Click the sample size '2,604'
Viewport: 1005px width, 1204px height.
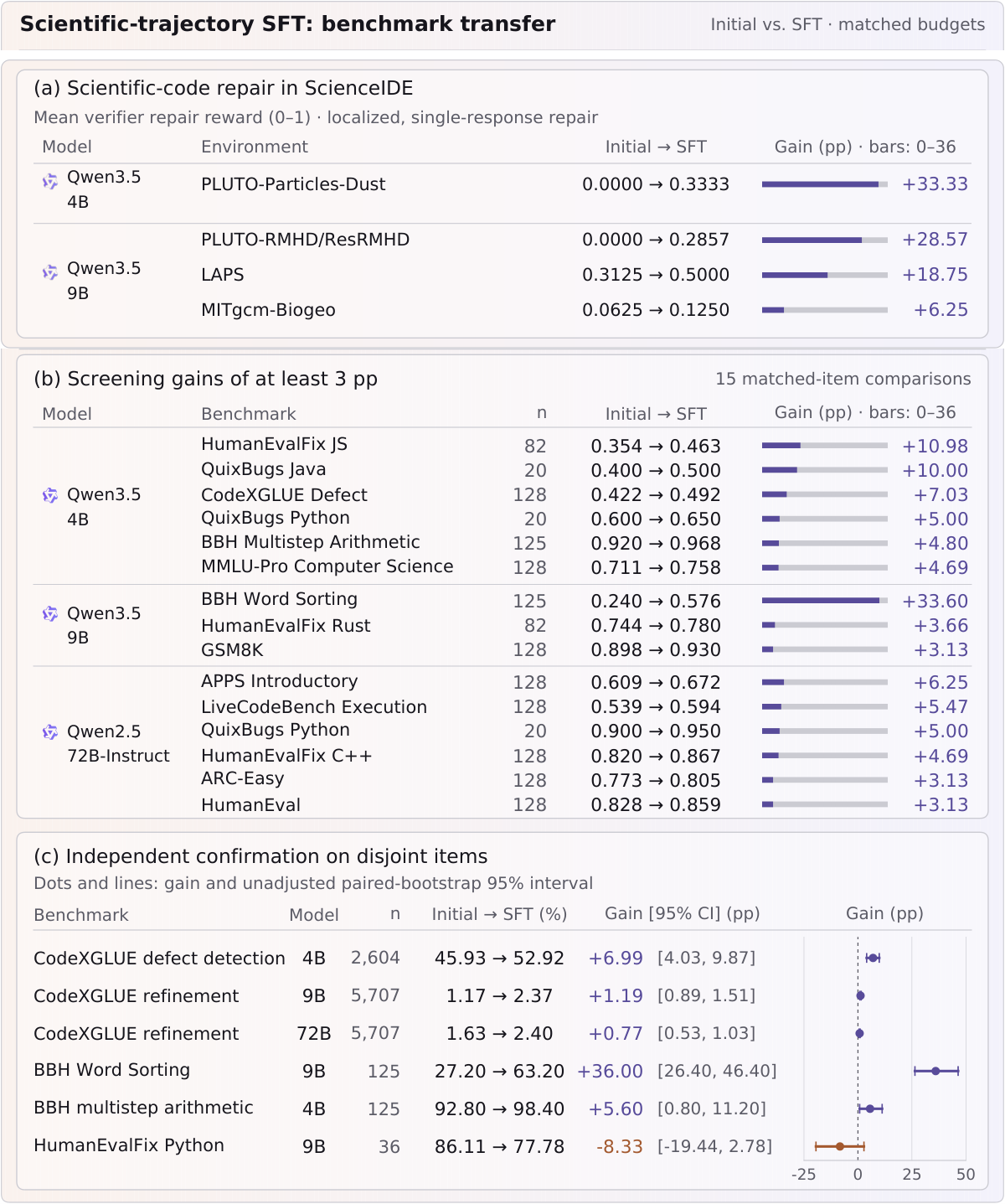375,958
